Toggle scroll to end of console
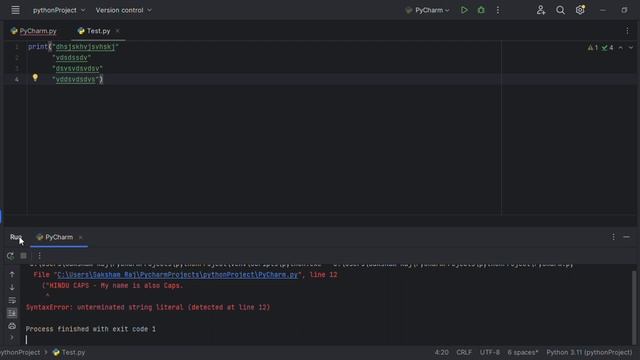Image resolution: width=640 pixels, height=360 pixels. pos(12,313)
